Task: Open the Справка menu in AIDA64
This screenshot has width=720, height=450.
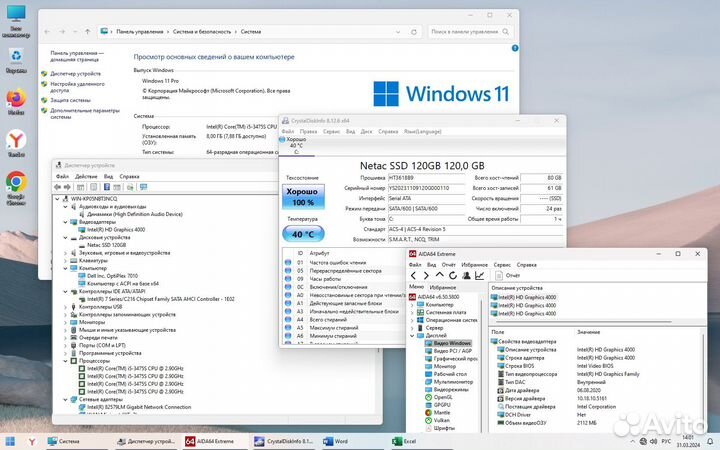Action: click(527, 265)
